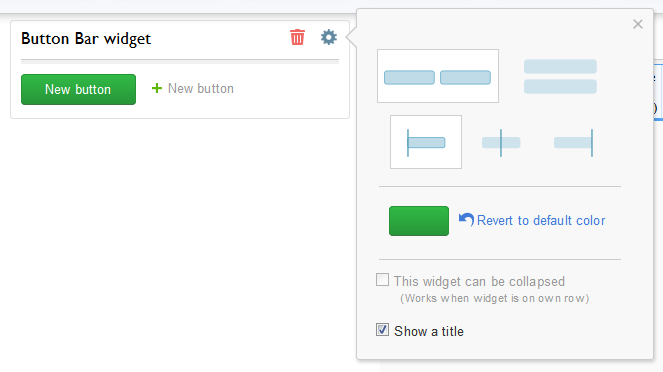Set button alignment to right
The width and height of the screenshot is (663, 372).
574,143
